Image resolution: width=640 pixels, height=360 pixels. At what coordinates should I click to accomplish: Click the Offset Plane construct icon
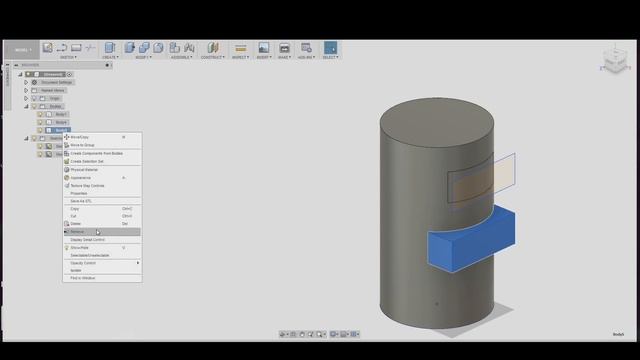(213, 48)
